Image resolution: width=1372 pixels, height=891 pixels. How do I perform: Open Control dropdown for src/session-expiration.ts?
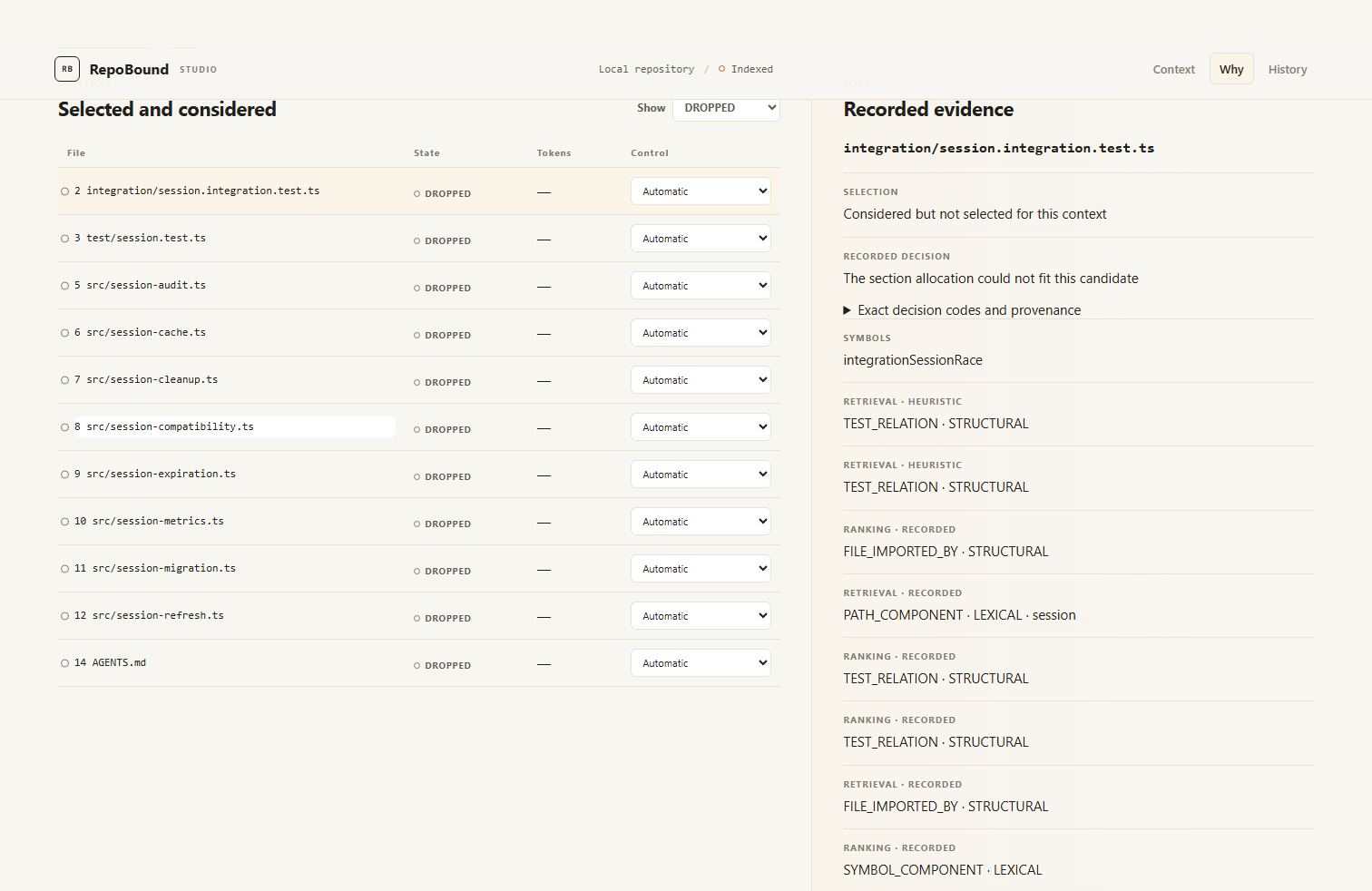tap(701, 475)
